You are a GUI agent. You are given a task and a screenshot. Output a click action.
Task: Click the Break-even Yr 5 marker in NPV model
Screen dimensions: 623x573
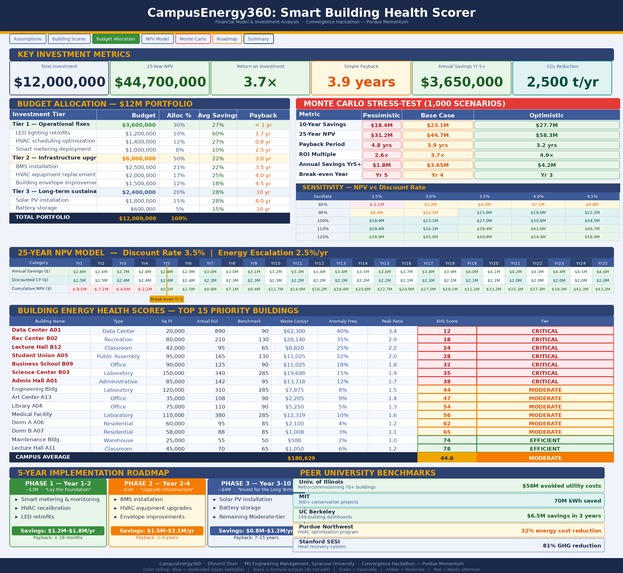[167, 299]
